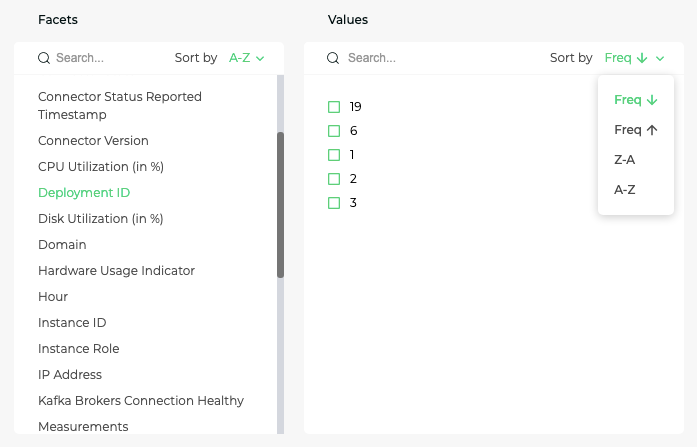The width and height of the screenshot is (697, 447).
Task: Open the Connector Version facet
Action: click(93, 141)
